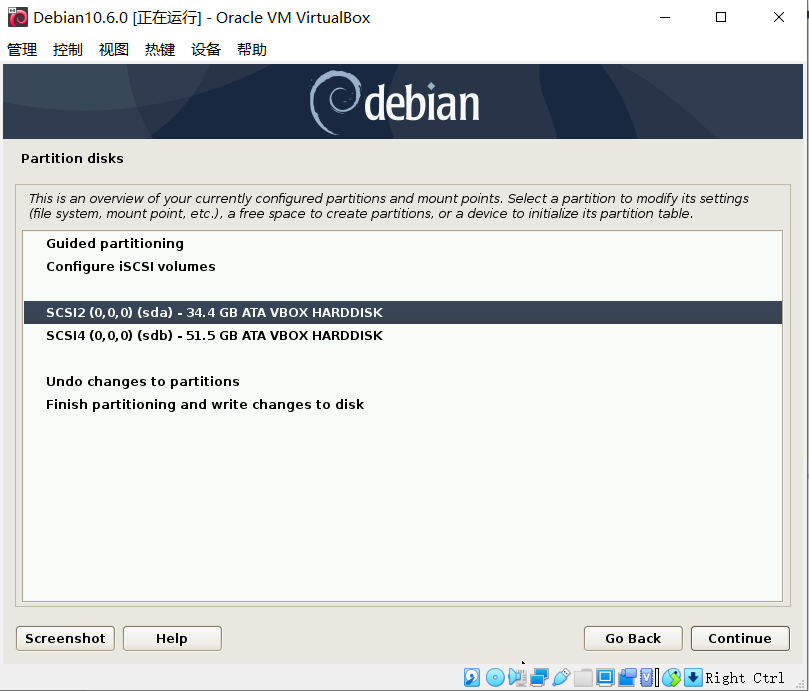Open the USB devices status icon
The image size is (809, 691).
[559, 678]
